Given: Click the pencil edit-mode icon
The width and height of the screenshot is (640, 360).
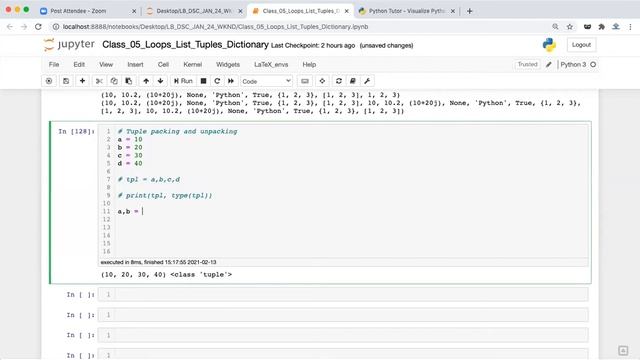Looking at the screenshot, I should coord(549,64).
